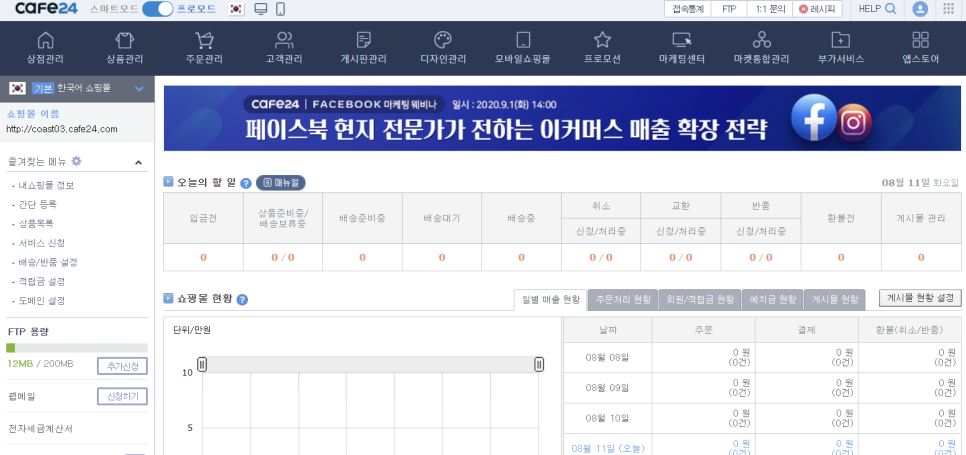Image resolution: width=966 pixels, height=455 pixels.
Task: Click the 08월 10일 date cell
Action: 607,419
